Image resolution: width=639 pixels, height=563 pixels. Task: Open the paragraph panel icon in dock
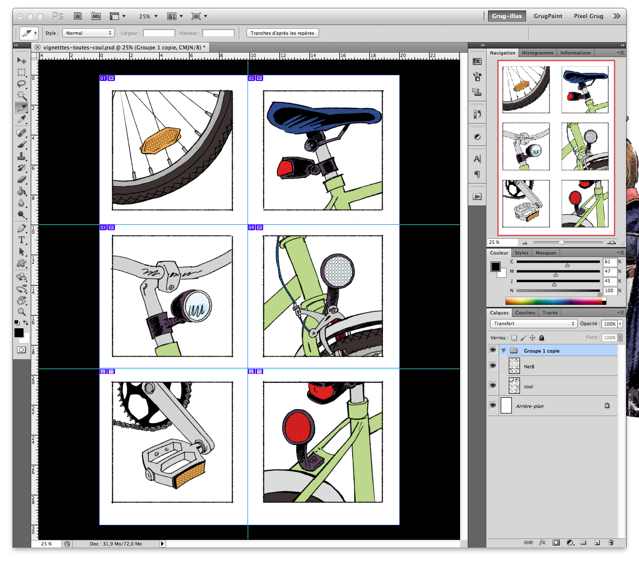[477, 174]
